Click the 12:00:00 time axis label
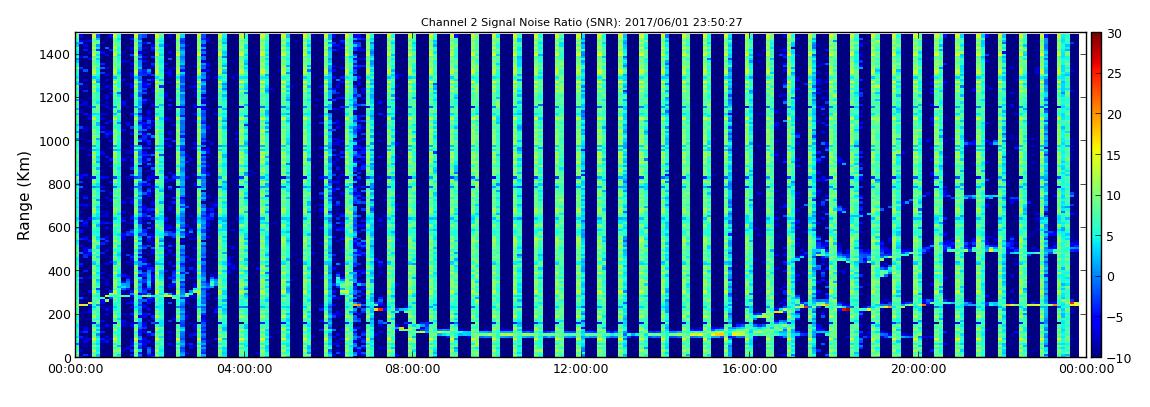Screen dimensions: 1150x407 (x=580, y=369)
